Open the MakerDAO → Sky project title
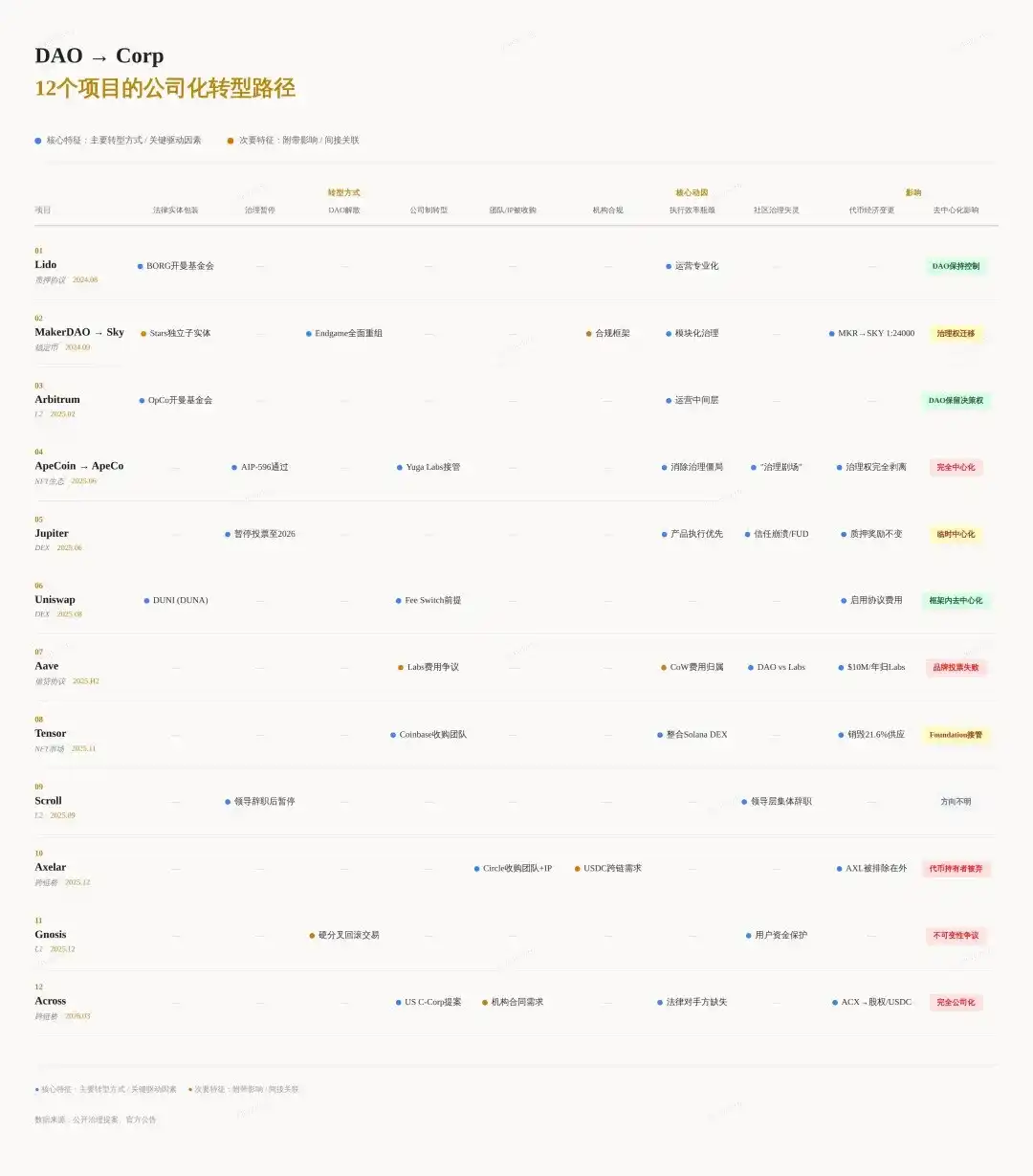Screen dimensions: 1033x1176 [x=79, y=332]
